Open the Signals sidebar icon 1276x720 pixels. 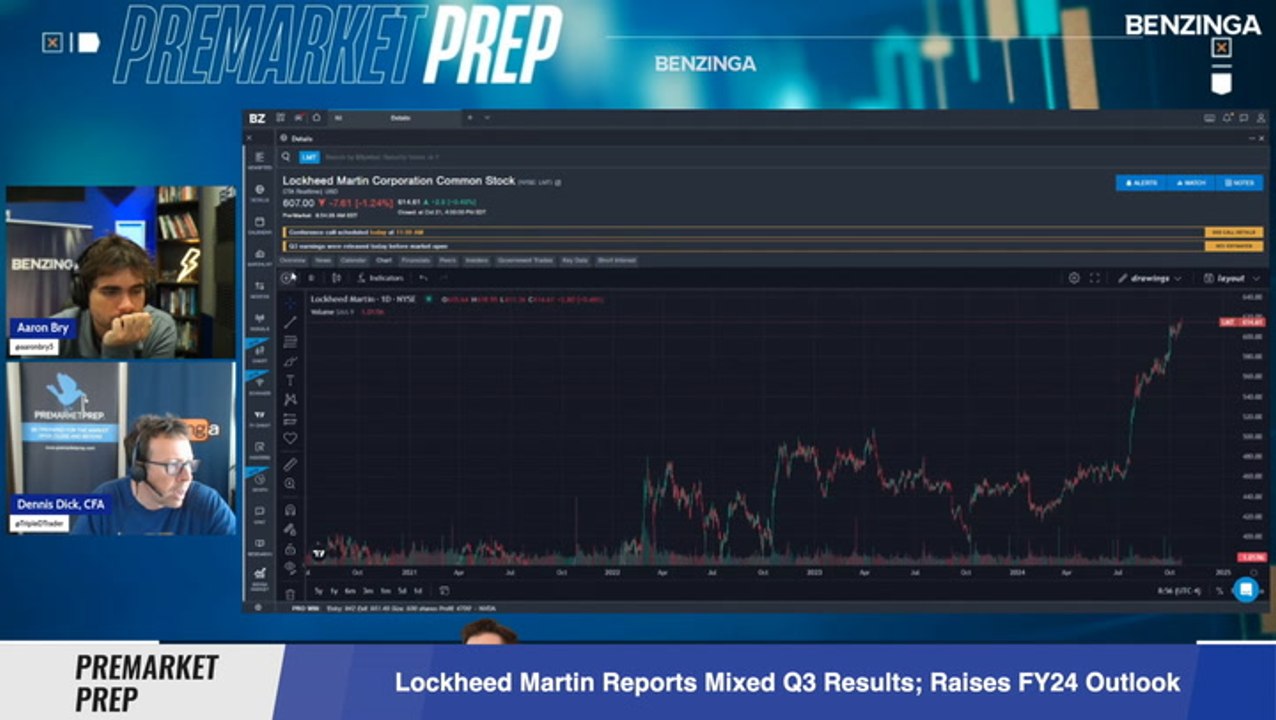click(x=260, y=321)
